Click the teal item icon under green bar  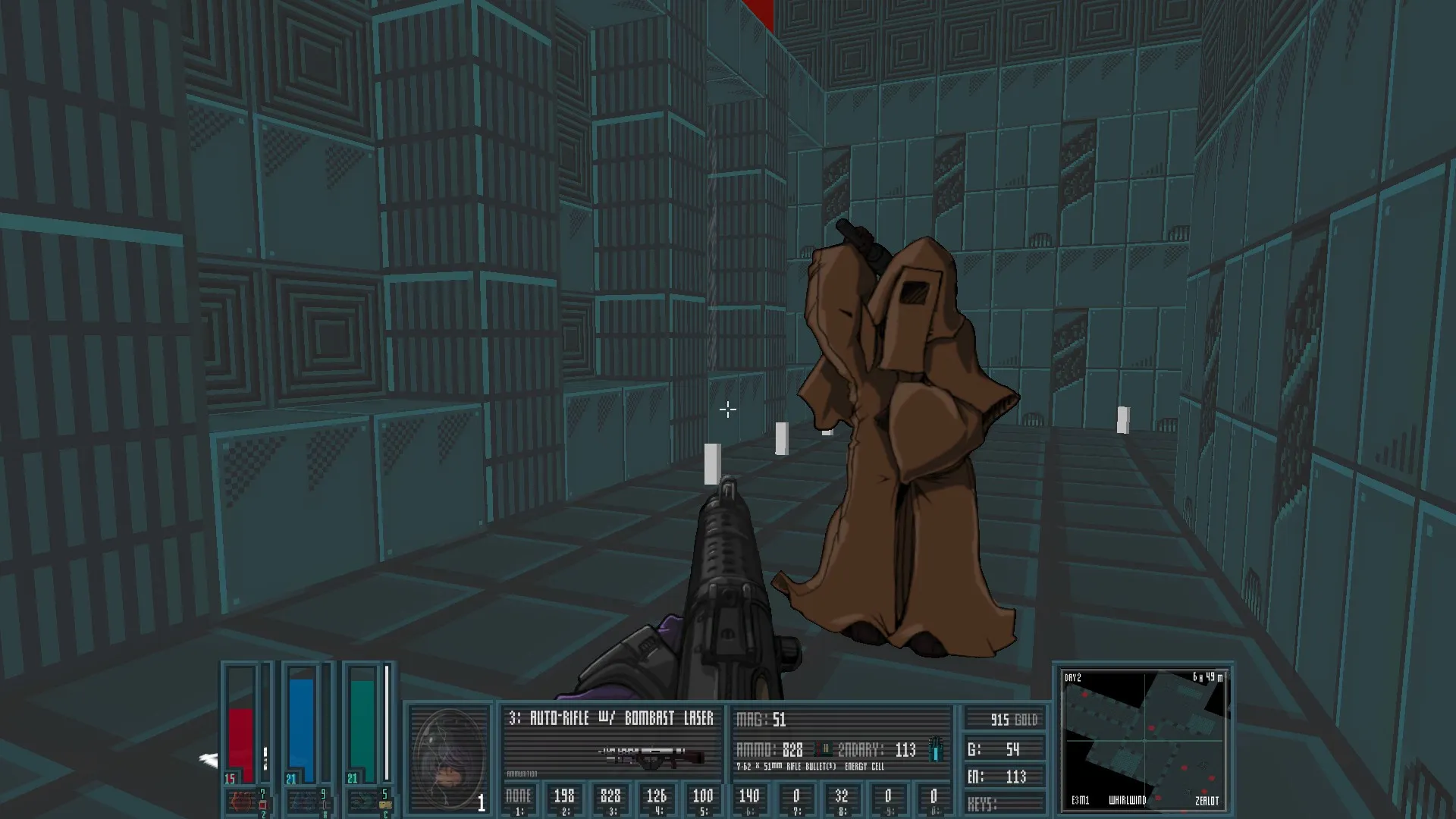(x=364, y=800)
